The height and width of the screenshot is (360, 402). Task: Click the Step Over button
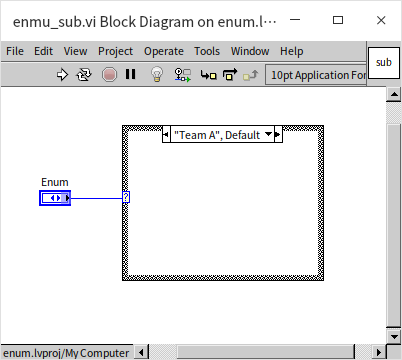[x=230, y=74]
